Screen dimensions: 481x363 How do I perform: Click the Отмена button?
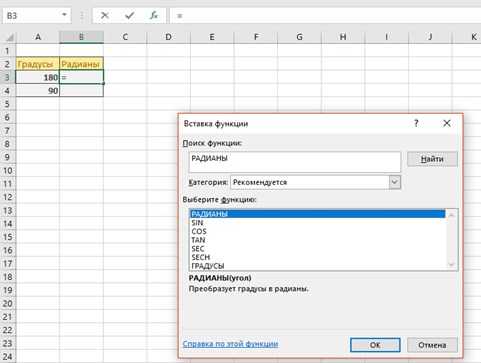click(x=432, y=345)
